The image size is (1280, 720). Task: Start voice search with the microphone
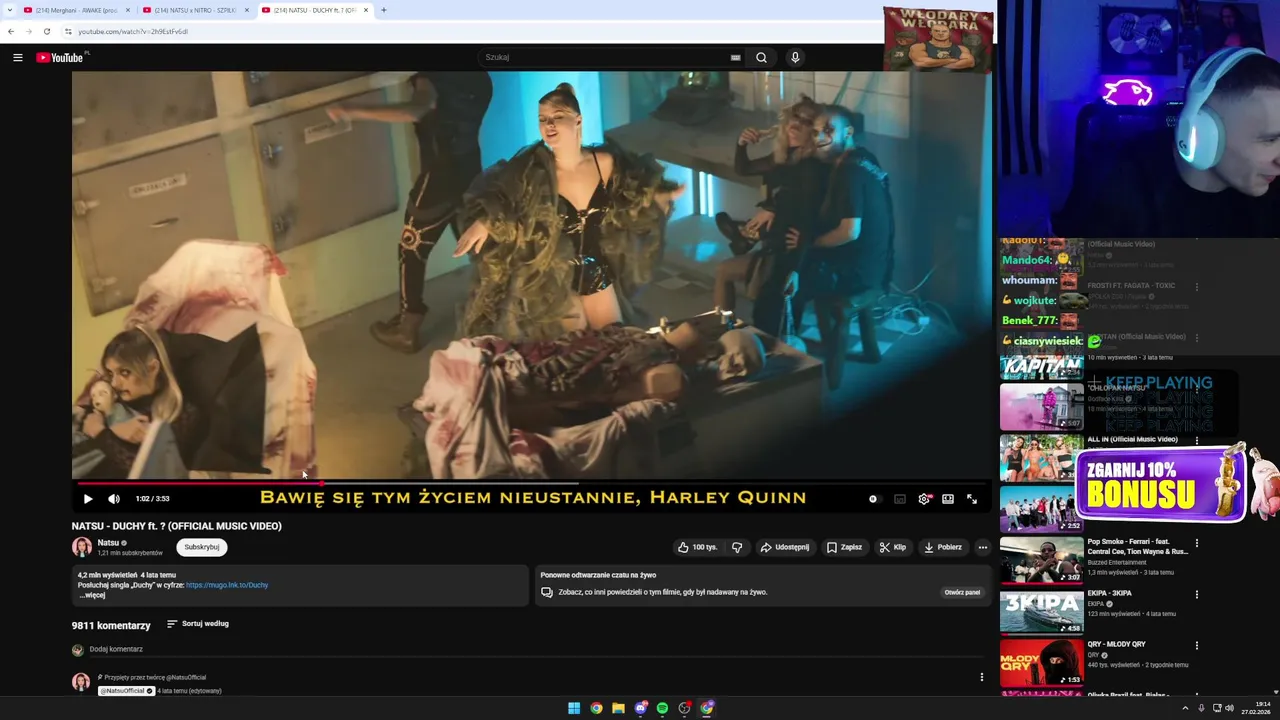click(x=795, y=57)
